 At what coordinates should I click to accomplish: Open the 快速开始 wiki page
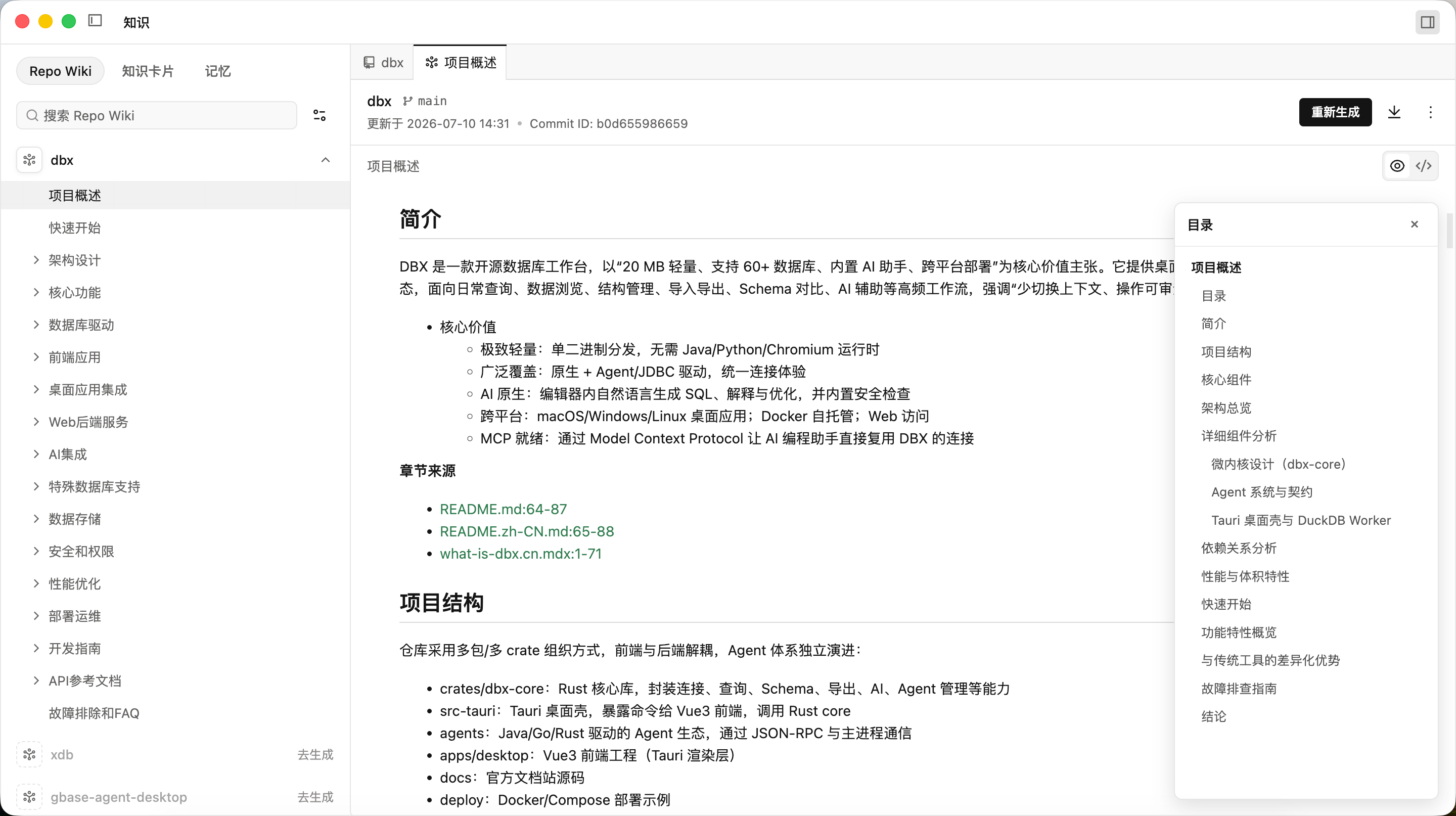click(75, 228)
